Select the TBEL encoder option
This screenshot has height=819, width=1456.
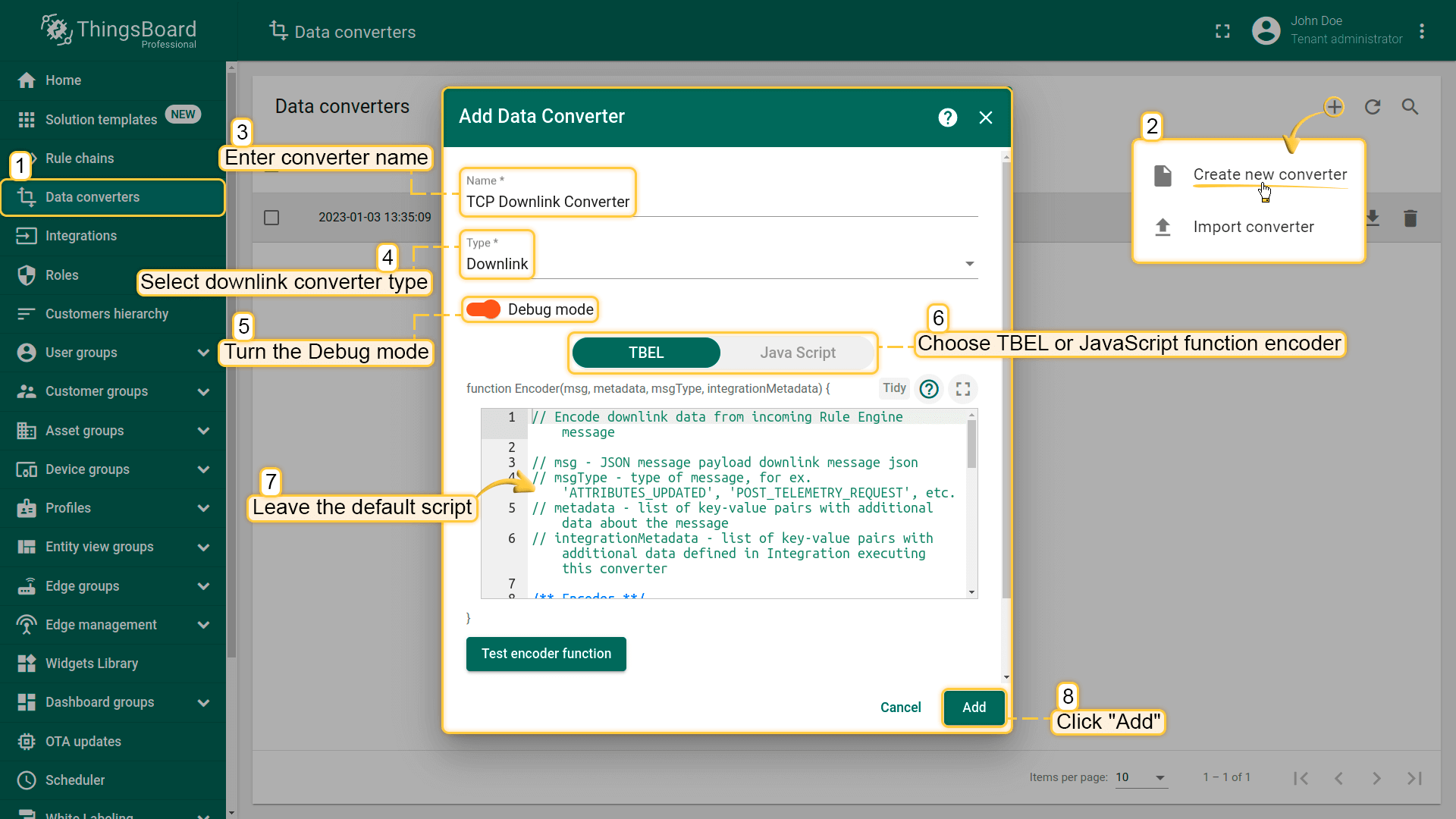(646, 353)
